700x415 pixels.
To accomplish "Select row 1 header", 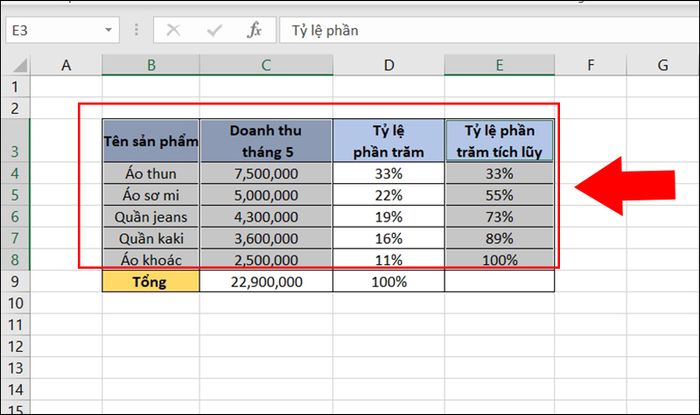I will pos(15,87).
